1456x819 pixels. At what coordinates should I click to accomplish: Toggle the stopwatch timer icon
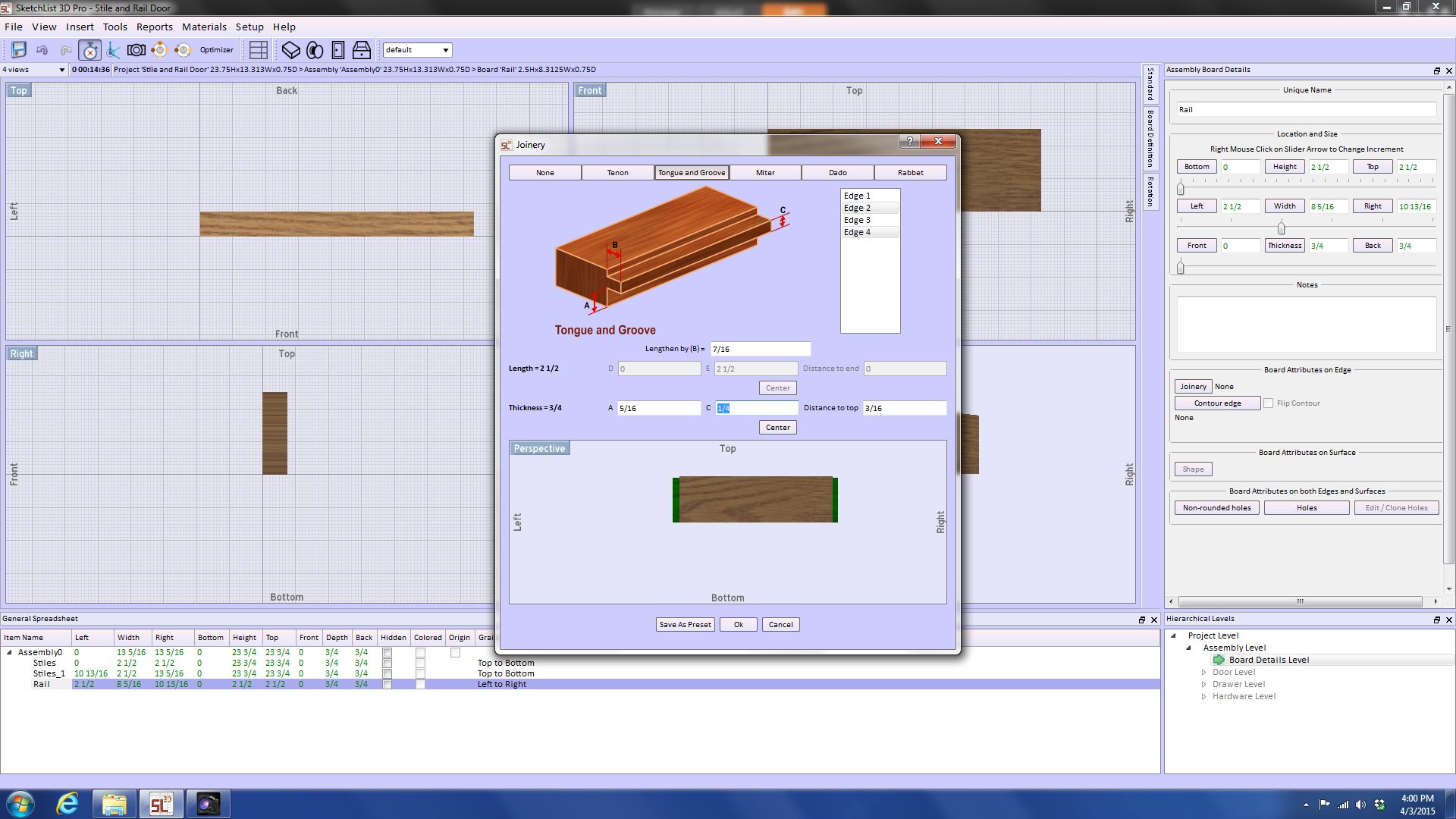[89, 50]
